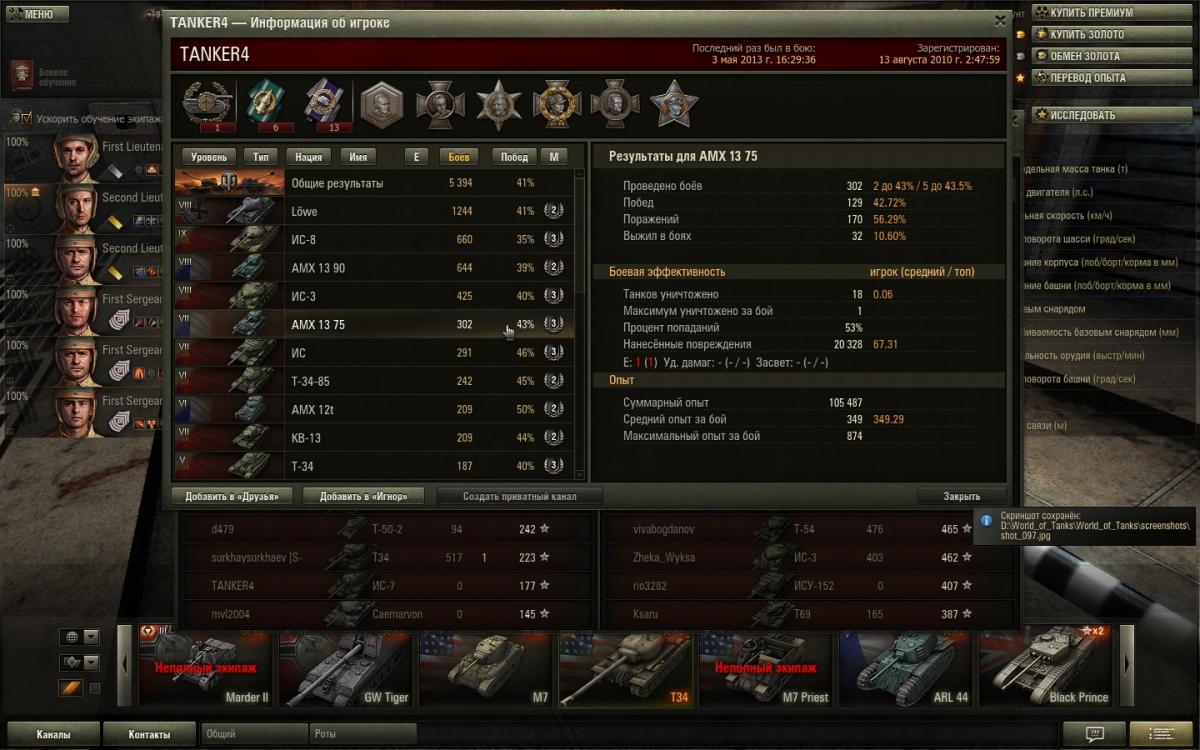Open the Контакты button

click(x=150, y=734)
